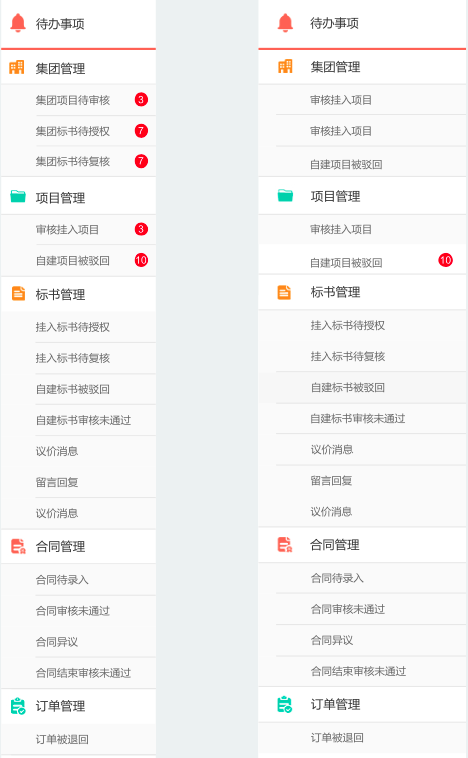Click the green clipboard icon beside left 订单管理
The width and height of the screenshot is (468, 758).
[18, 706]
